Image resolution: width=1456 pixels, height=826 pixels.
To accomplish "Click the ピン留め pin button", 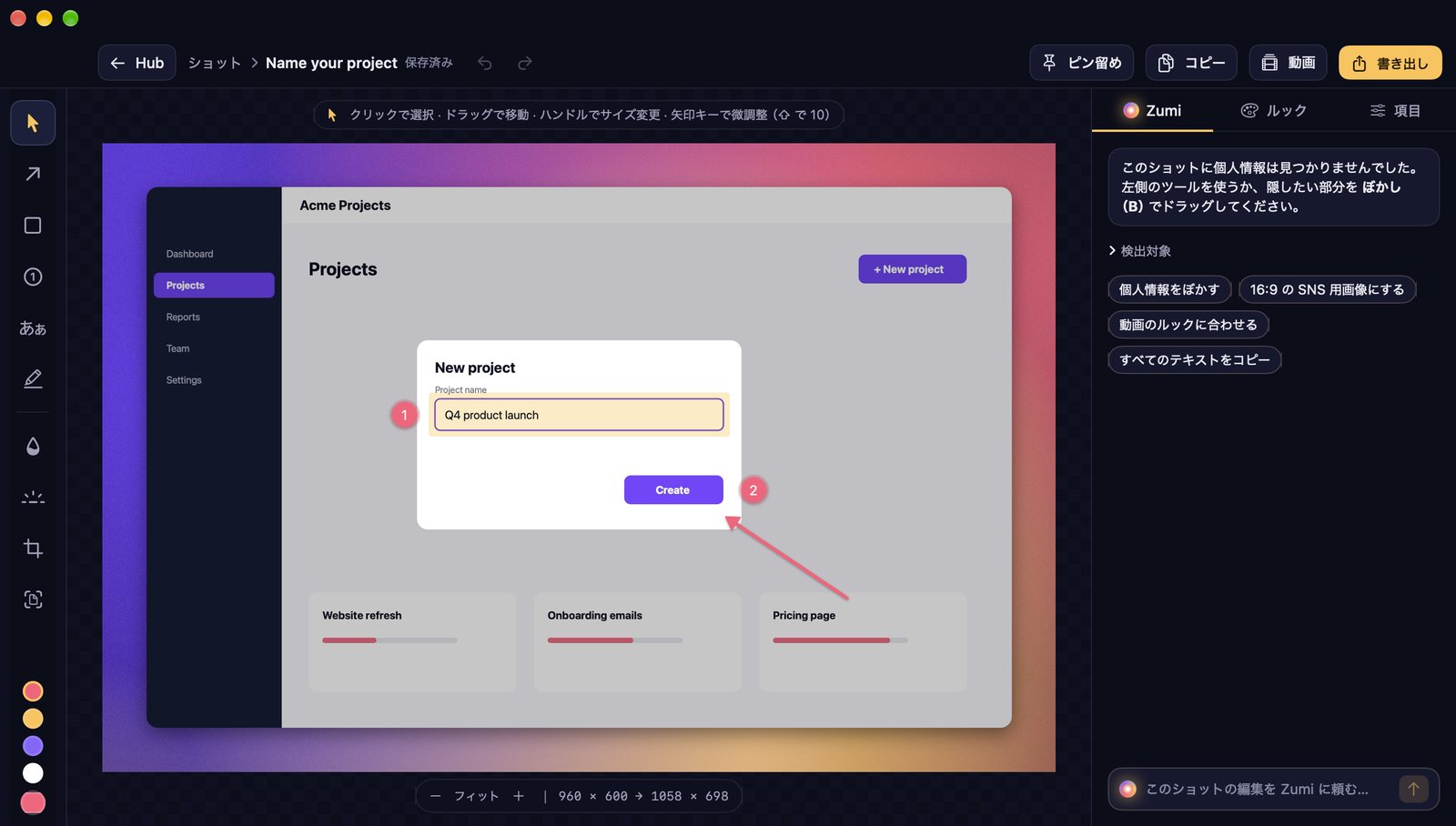I will click(1082, 63).
